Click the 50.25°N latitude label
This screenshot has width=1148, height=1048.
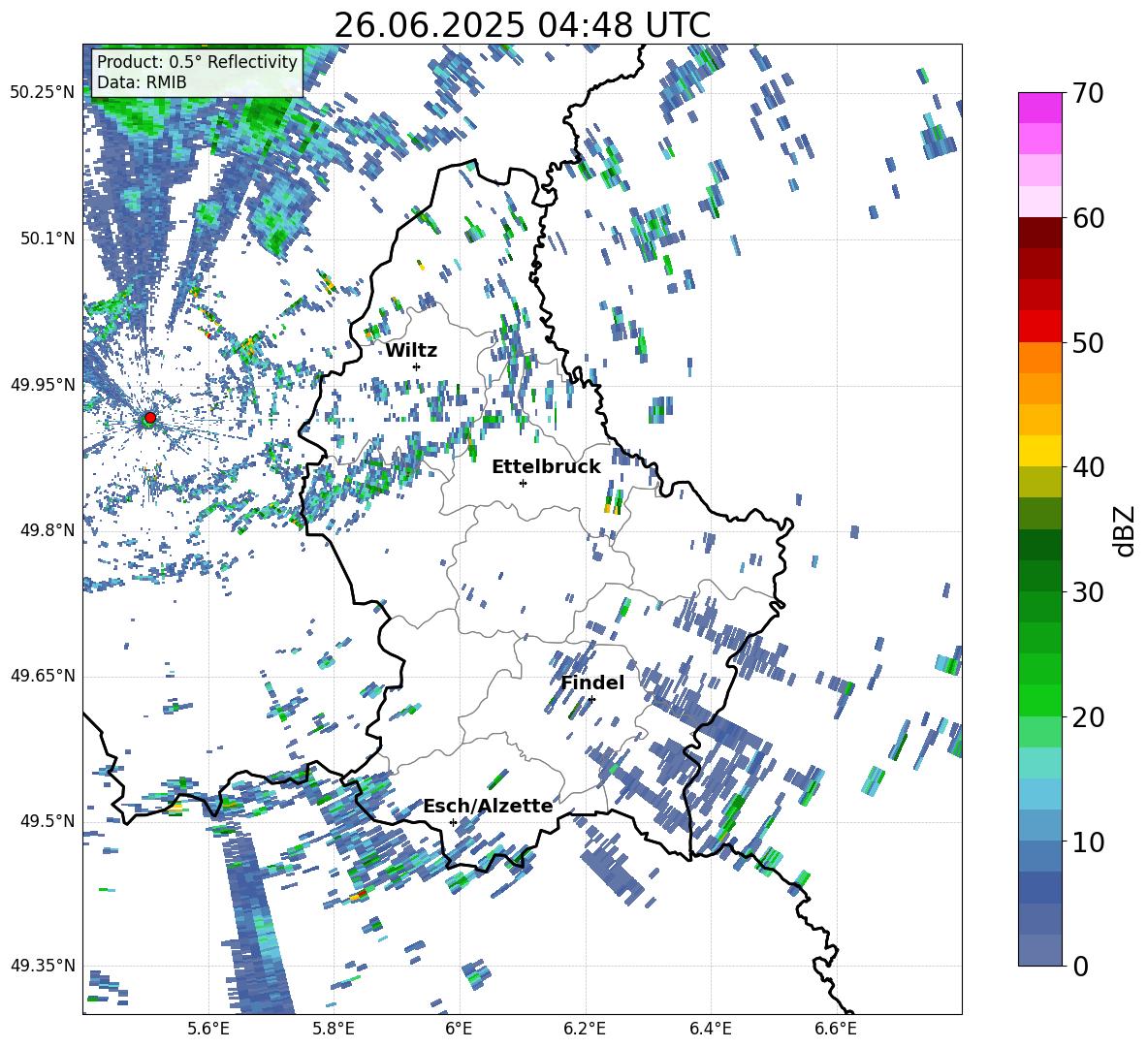coord(43,93)
